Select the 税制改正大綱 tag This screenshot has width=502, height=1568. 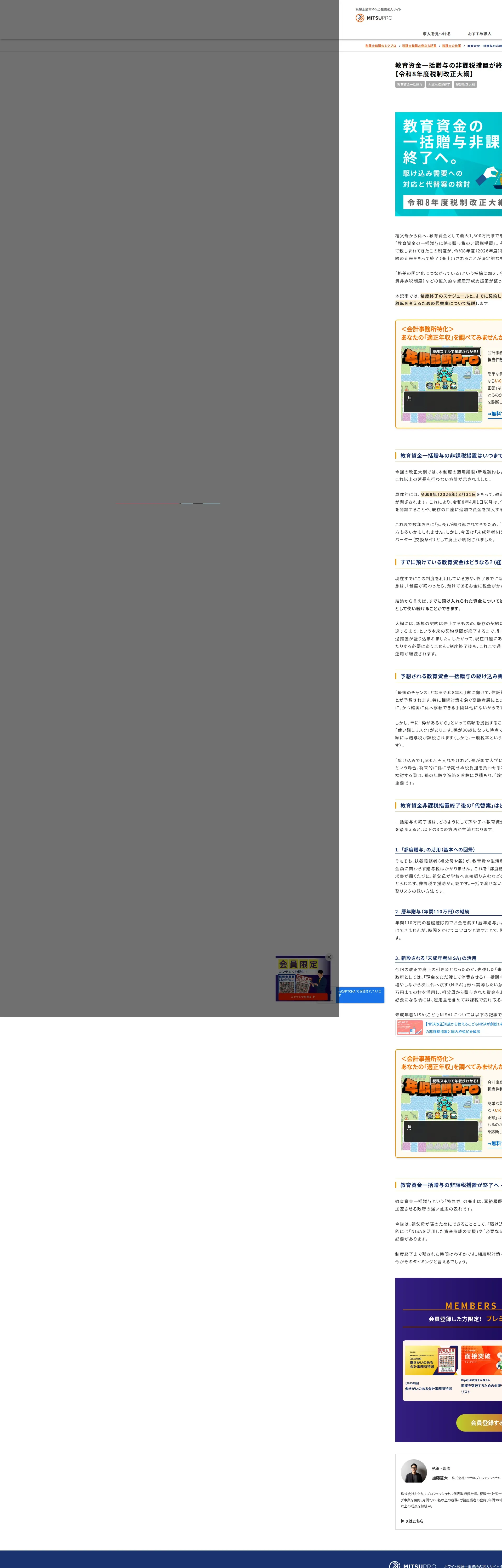pos(465,85)
